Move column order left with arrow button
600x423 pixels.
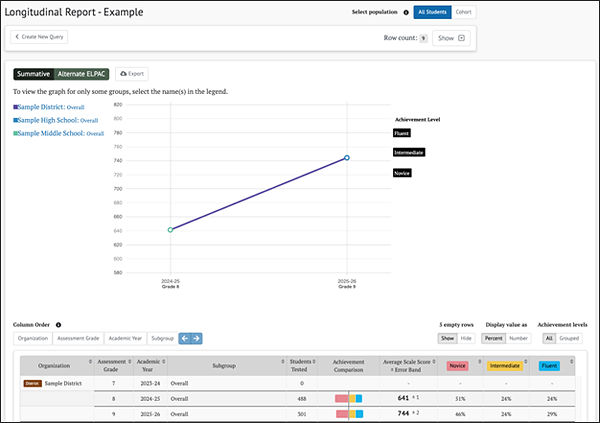184,338
